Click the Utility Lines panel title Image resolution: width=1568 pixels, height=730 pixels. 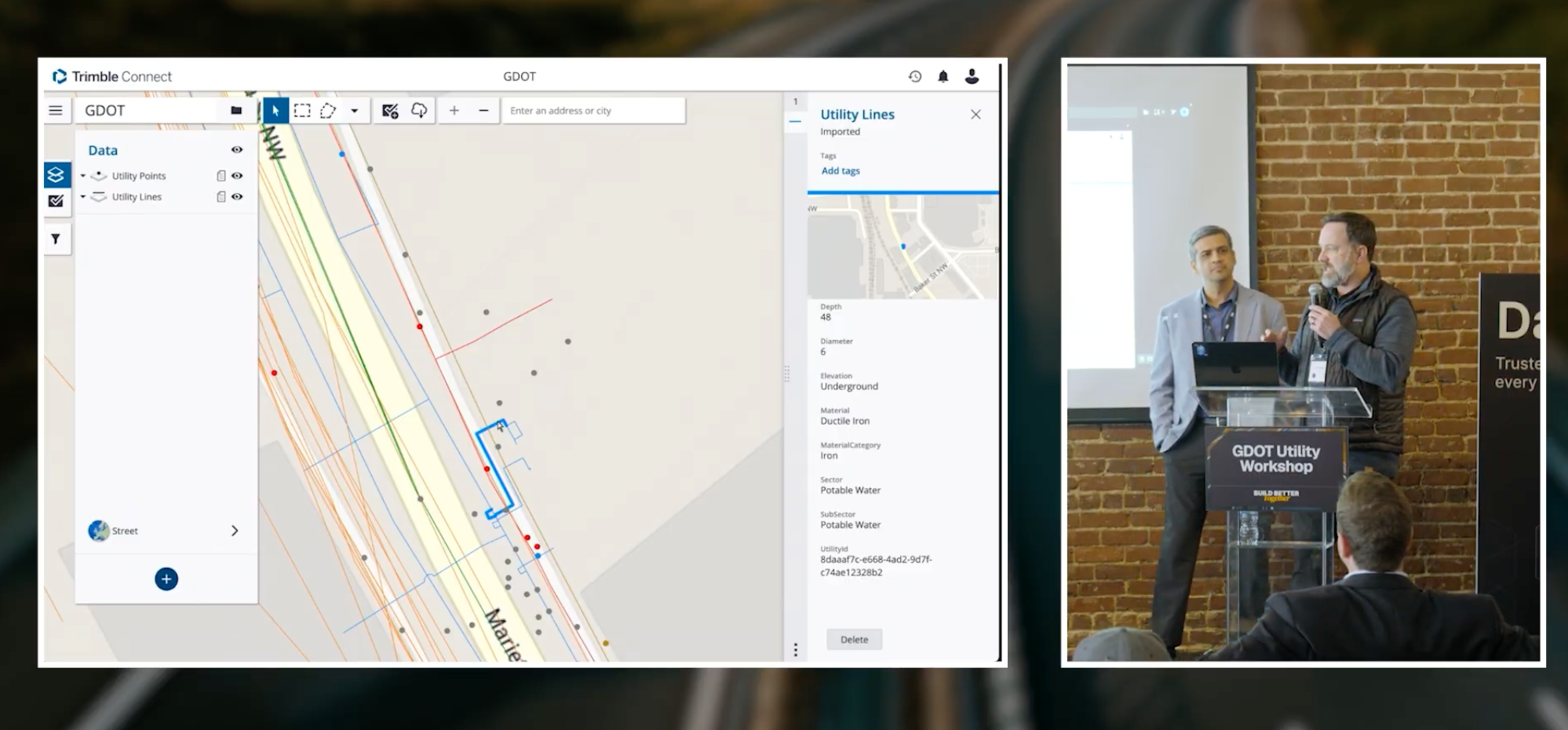pos(857,115)
